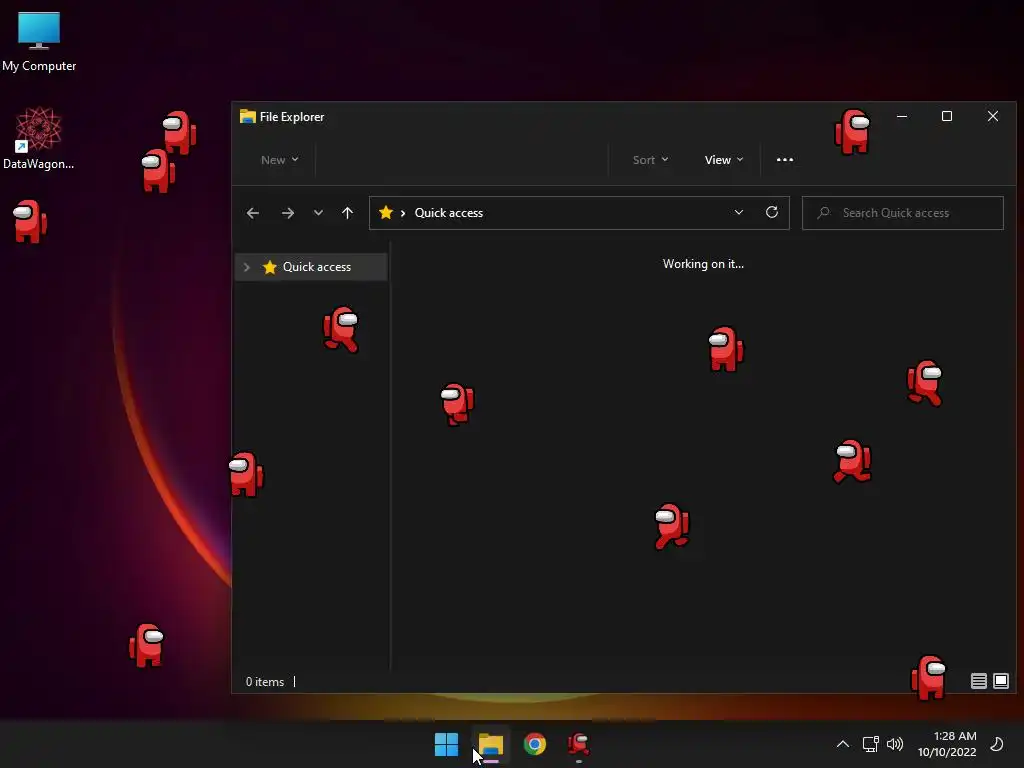Open the View menu
This screenshot has height=768, width=1024.
click(x=724, y=160)
